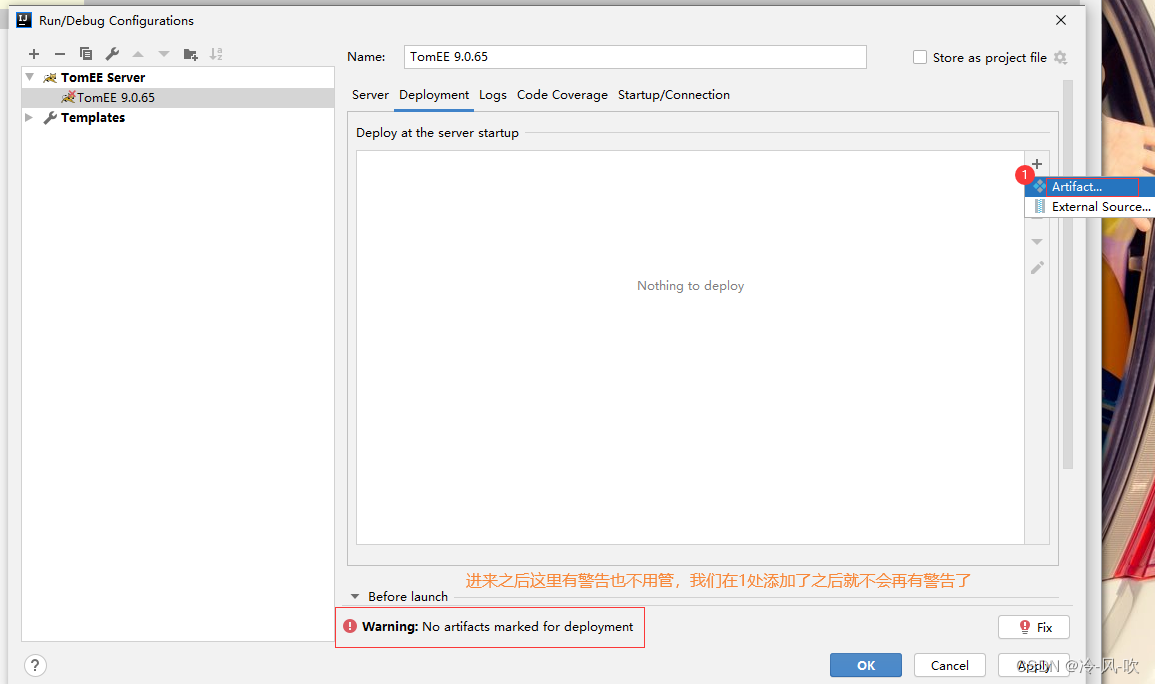The image size is (1155, 684).
Task: Select the Deployment tab
Action: click(x=434, y=95)
